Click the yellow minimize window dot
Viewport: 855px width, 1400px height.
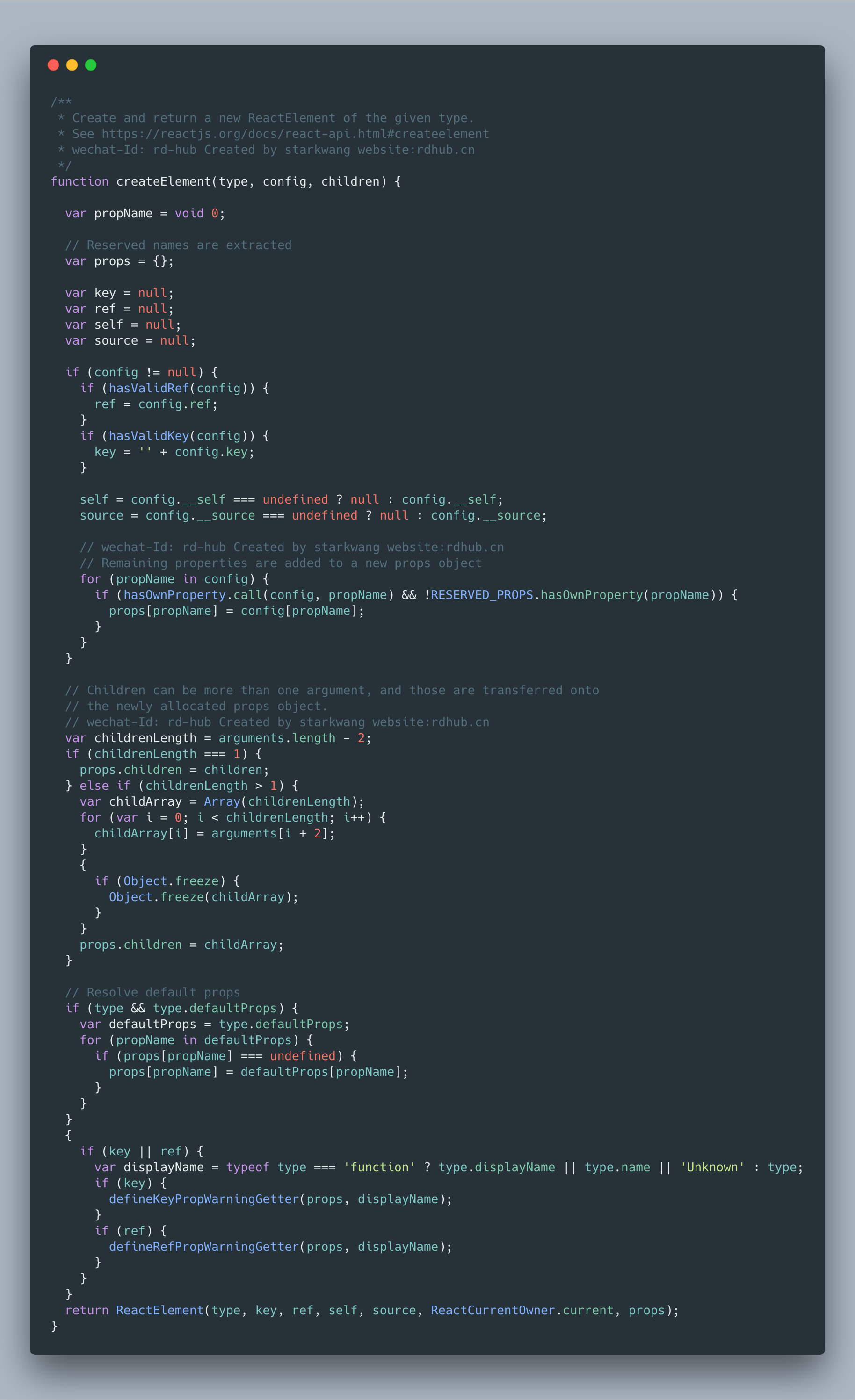pos(72,65)
